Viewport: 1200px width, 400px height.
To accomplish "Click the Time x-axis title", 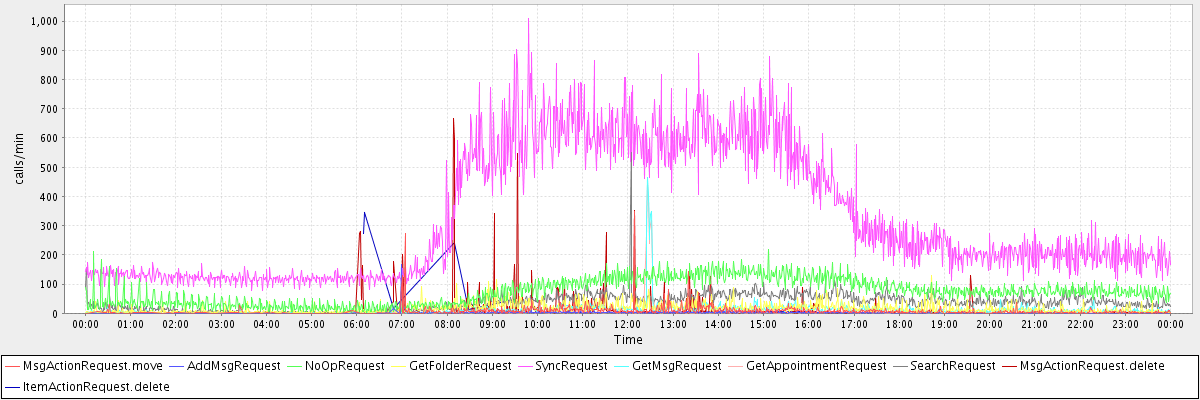I will click(628, 340).
